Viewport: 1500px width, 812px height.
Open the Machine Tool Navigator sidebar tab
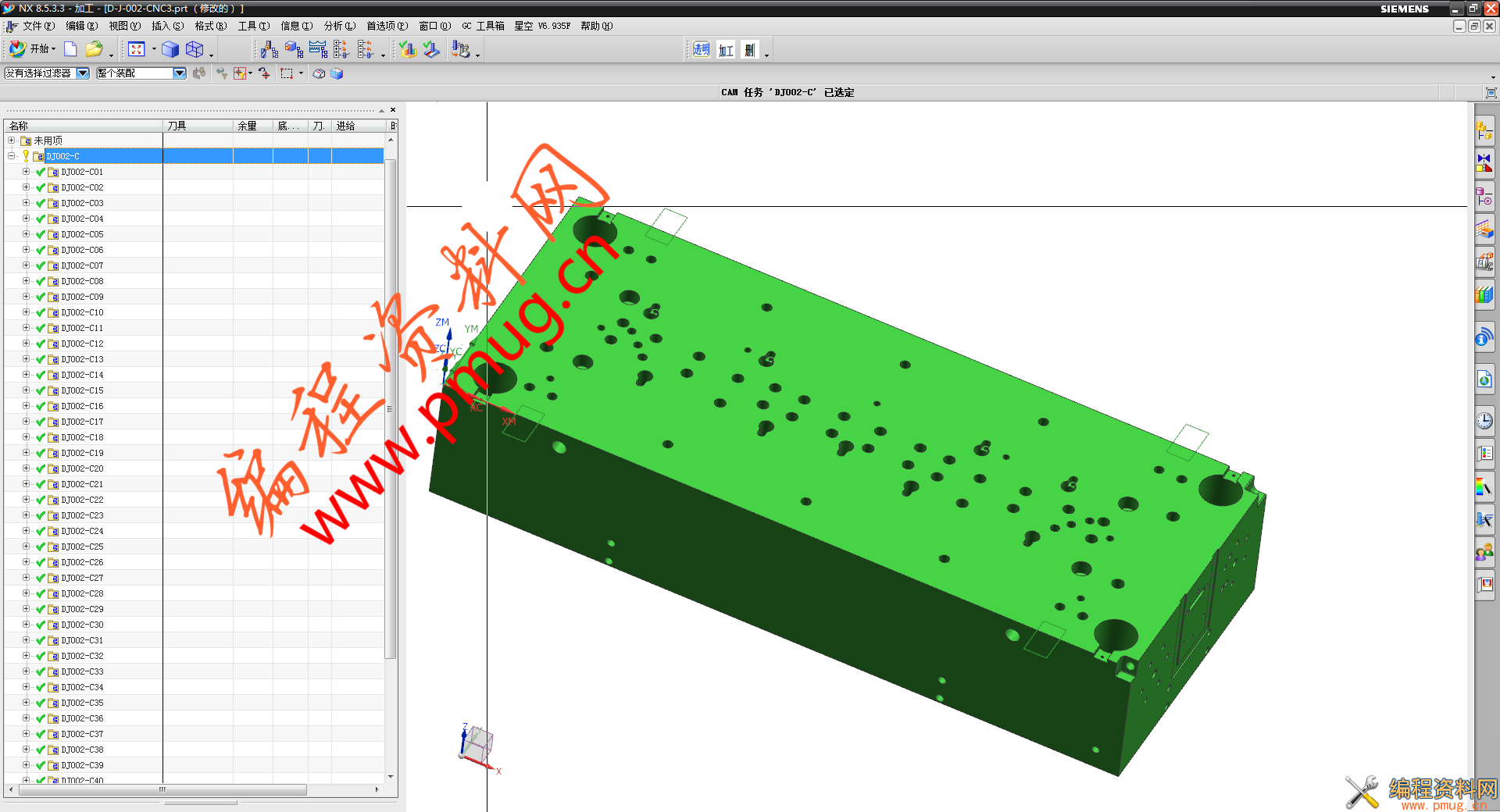click(x=1484, y=230)
